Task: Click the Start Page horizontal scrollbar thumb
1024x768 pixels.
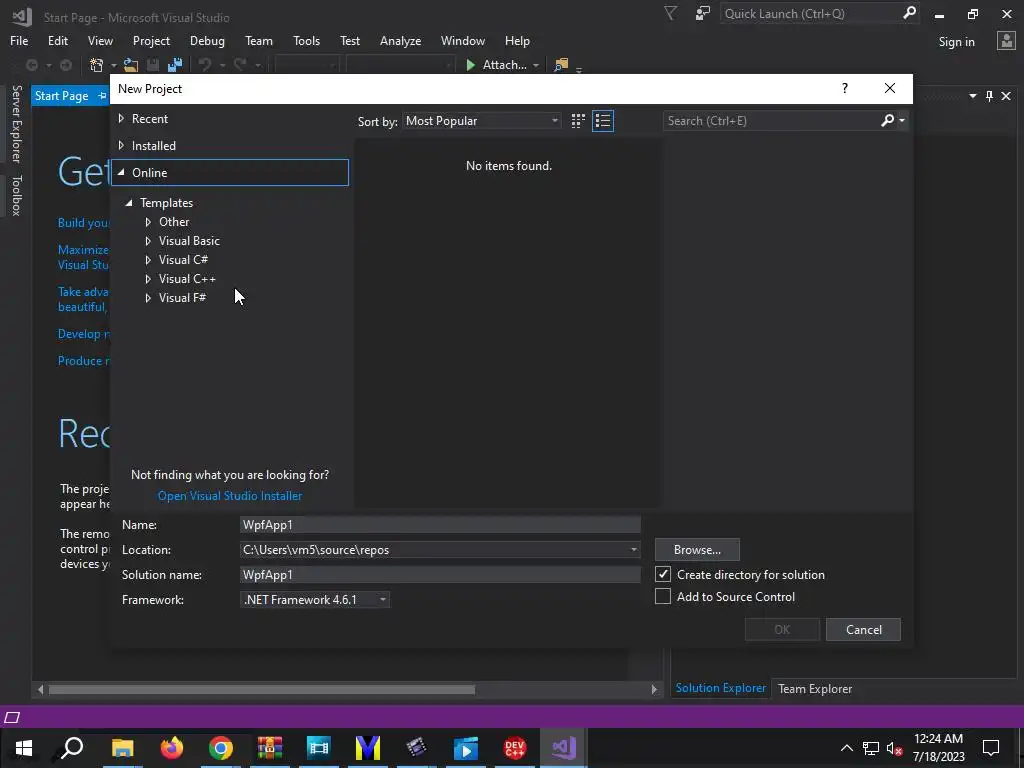Action: [x=261, y=689]
